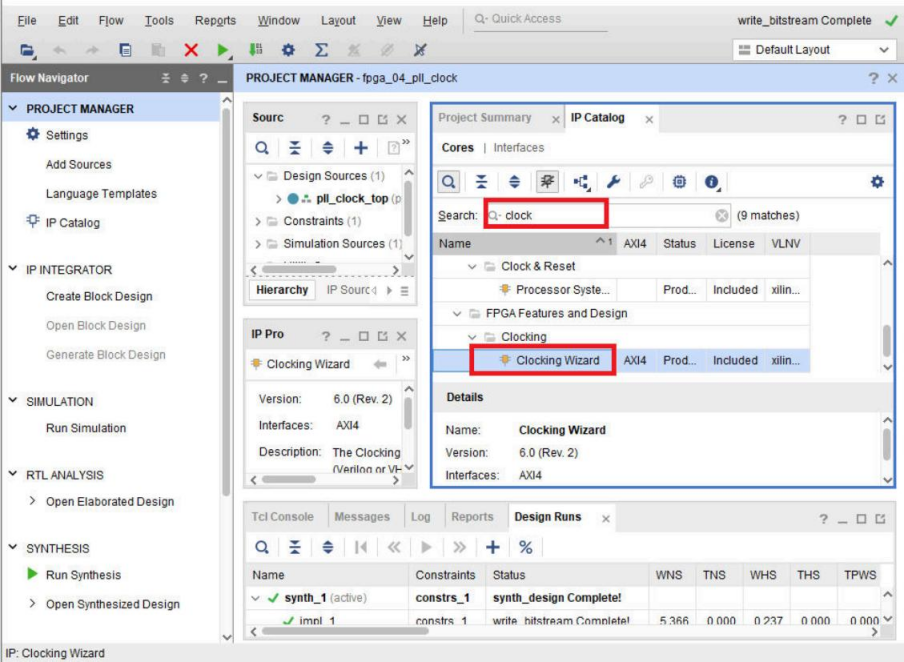Open the Default Layout dropdown
The height and width of the screenshot is (662, 904).
pyautogui.click(x=813, y=50)
